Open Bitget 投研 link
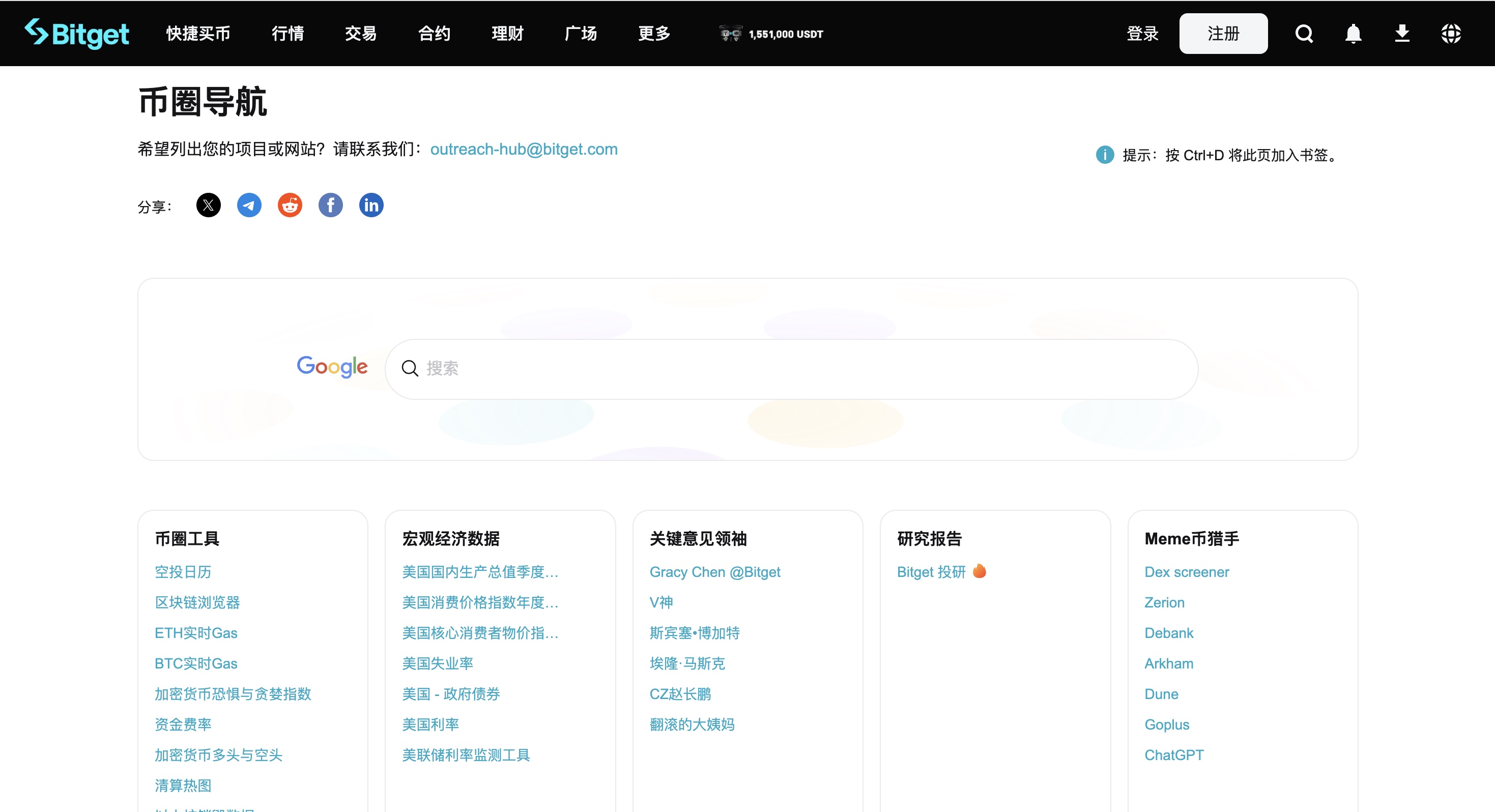1495x812 pixels. click(x=931, y=572)
